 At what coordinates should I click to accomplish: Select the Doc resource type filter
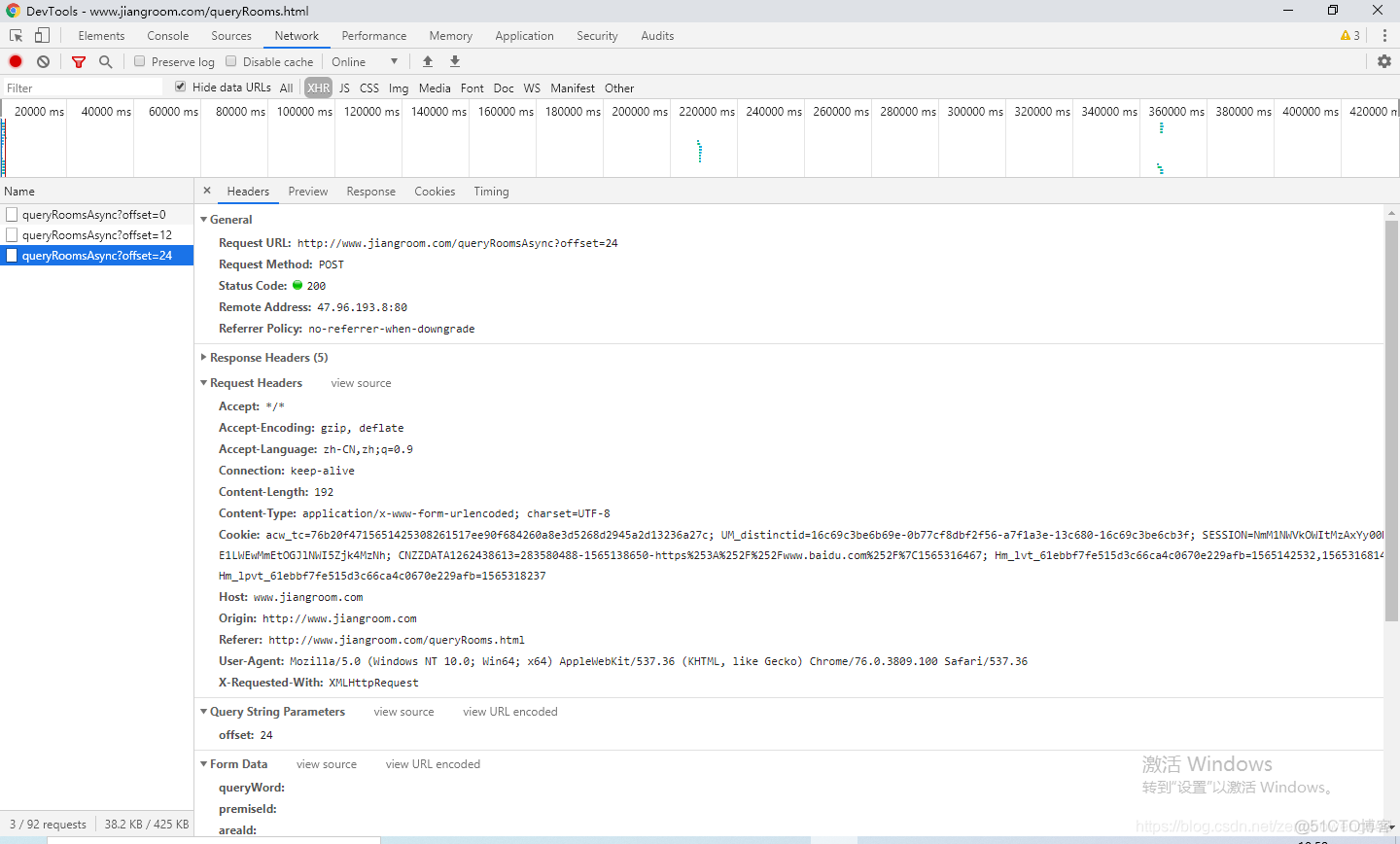[504, 88]
